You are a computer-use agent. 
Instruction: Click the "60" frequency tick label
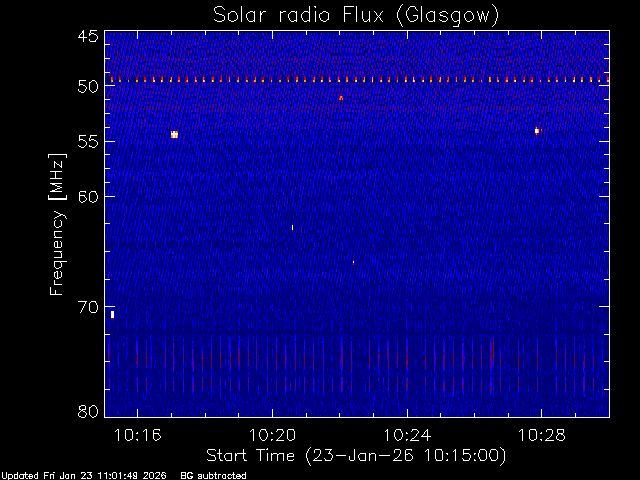pyautogui.click(x=88, y=197)
